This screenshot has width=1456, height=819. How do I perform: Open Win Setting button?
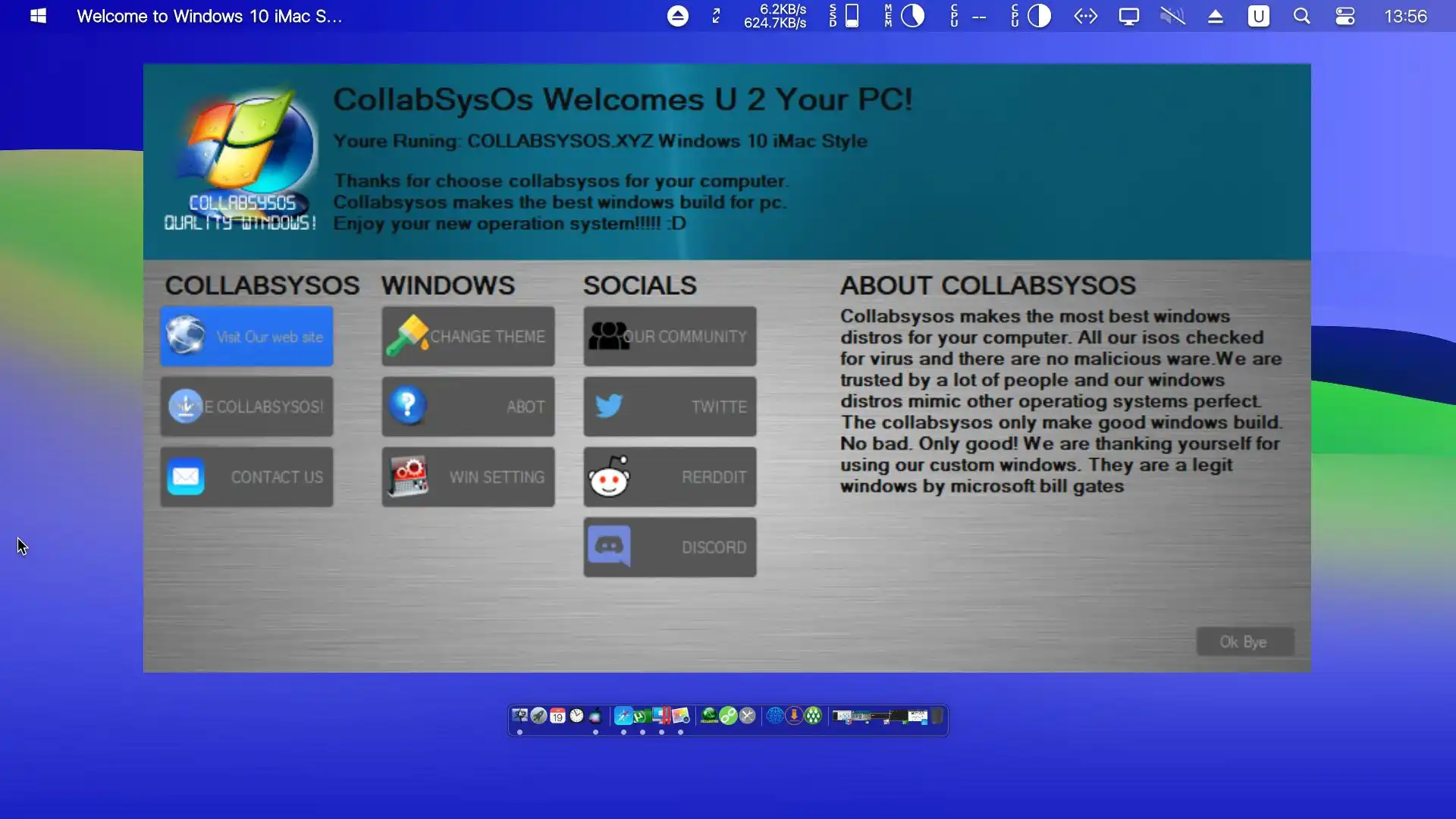(x=468, y=477)
